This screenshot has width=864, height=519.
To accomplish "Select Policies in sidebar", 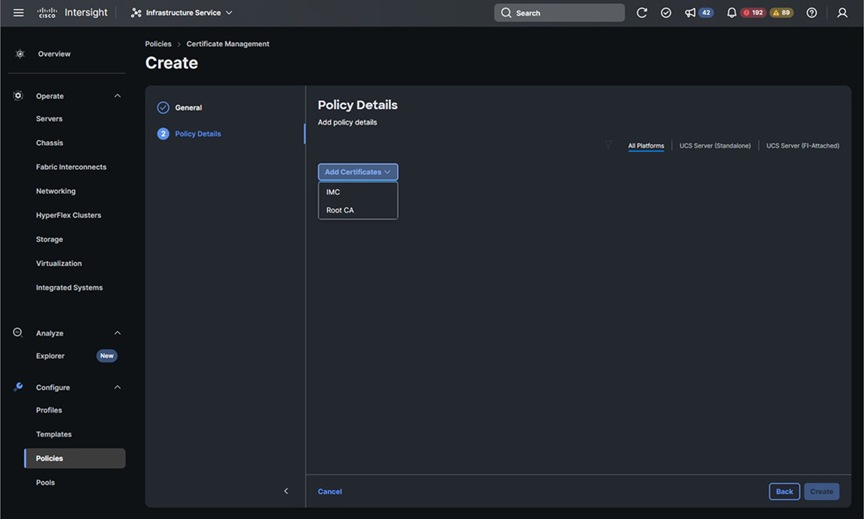I will [75, 458].
